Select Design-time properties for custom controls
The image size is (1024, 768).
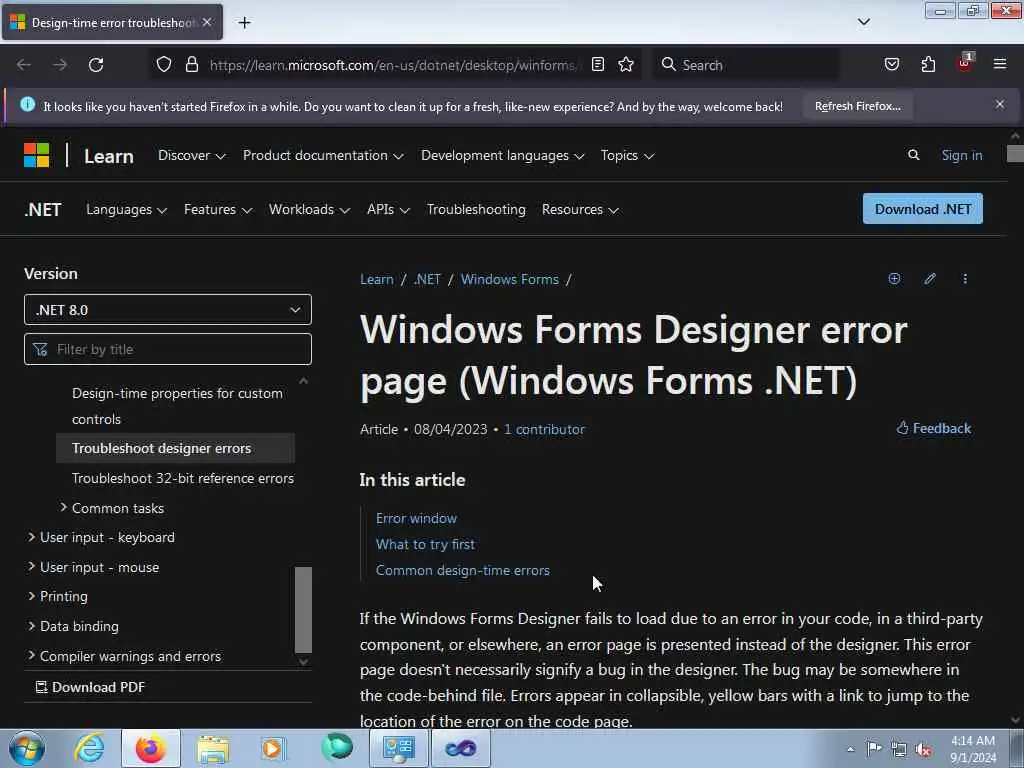click(177, 406)
